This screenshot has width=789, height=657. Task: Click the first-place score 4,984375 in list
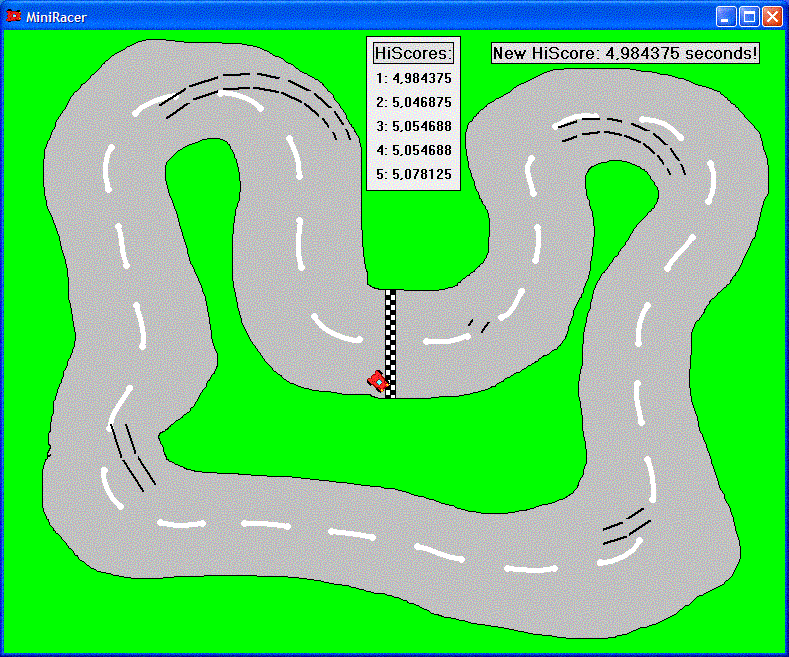coord(413,78)
